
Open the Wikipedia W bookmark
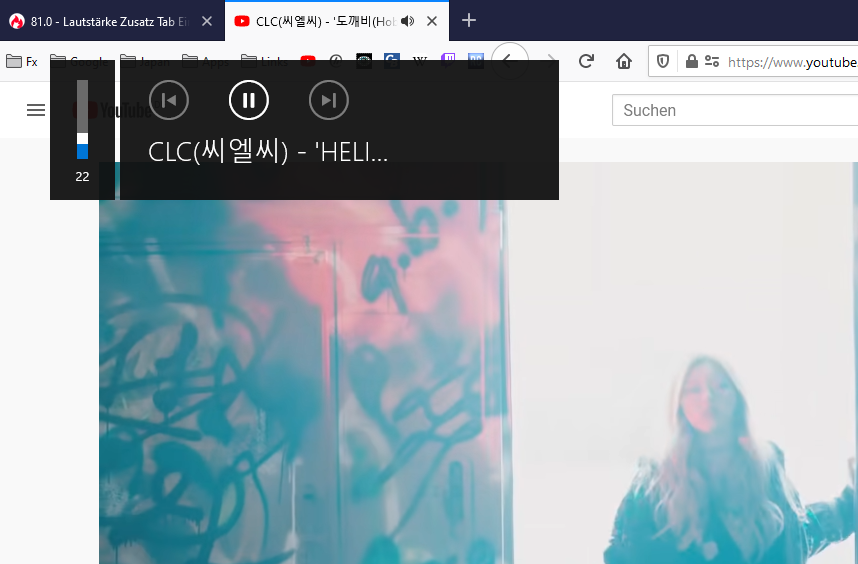click(420, 61)
